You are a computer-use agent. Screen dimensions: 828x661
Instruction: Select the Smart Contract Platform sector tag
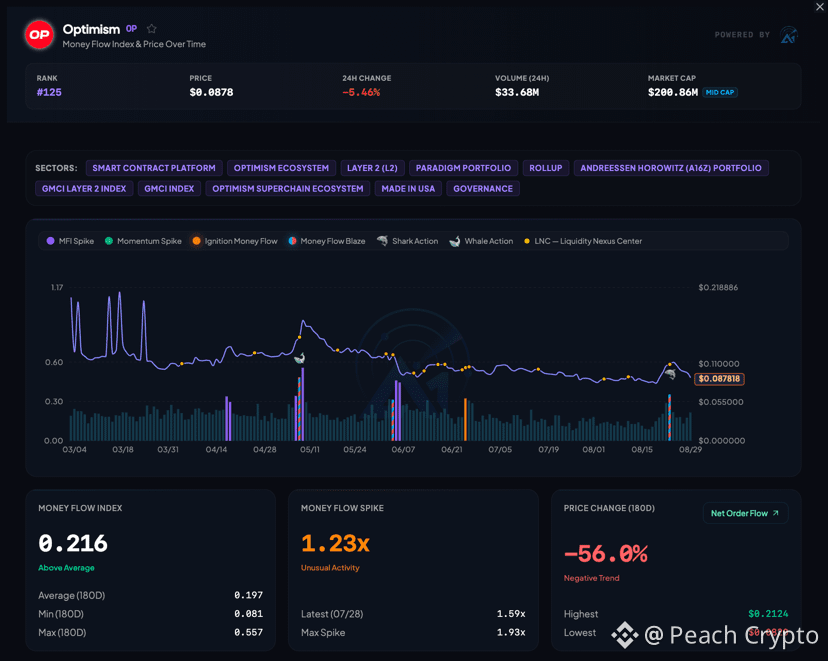pyautogui.click(x=154, y=168)
